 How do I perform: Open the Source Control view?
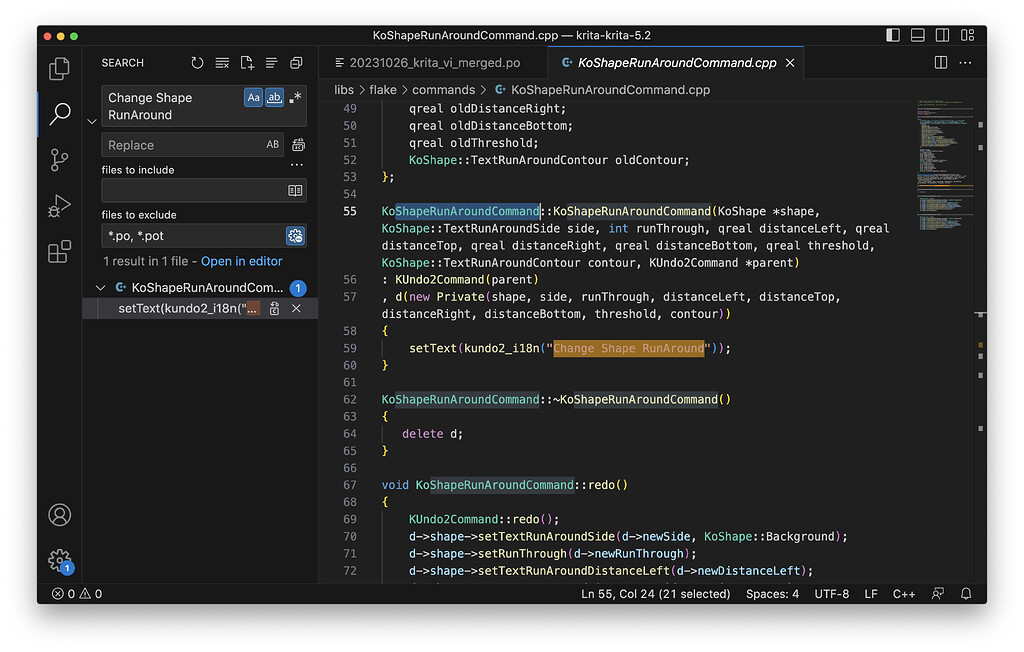60,160
